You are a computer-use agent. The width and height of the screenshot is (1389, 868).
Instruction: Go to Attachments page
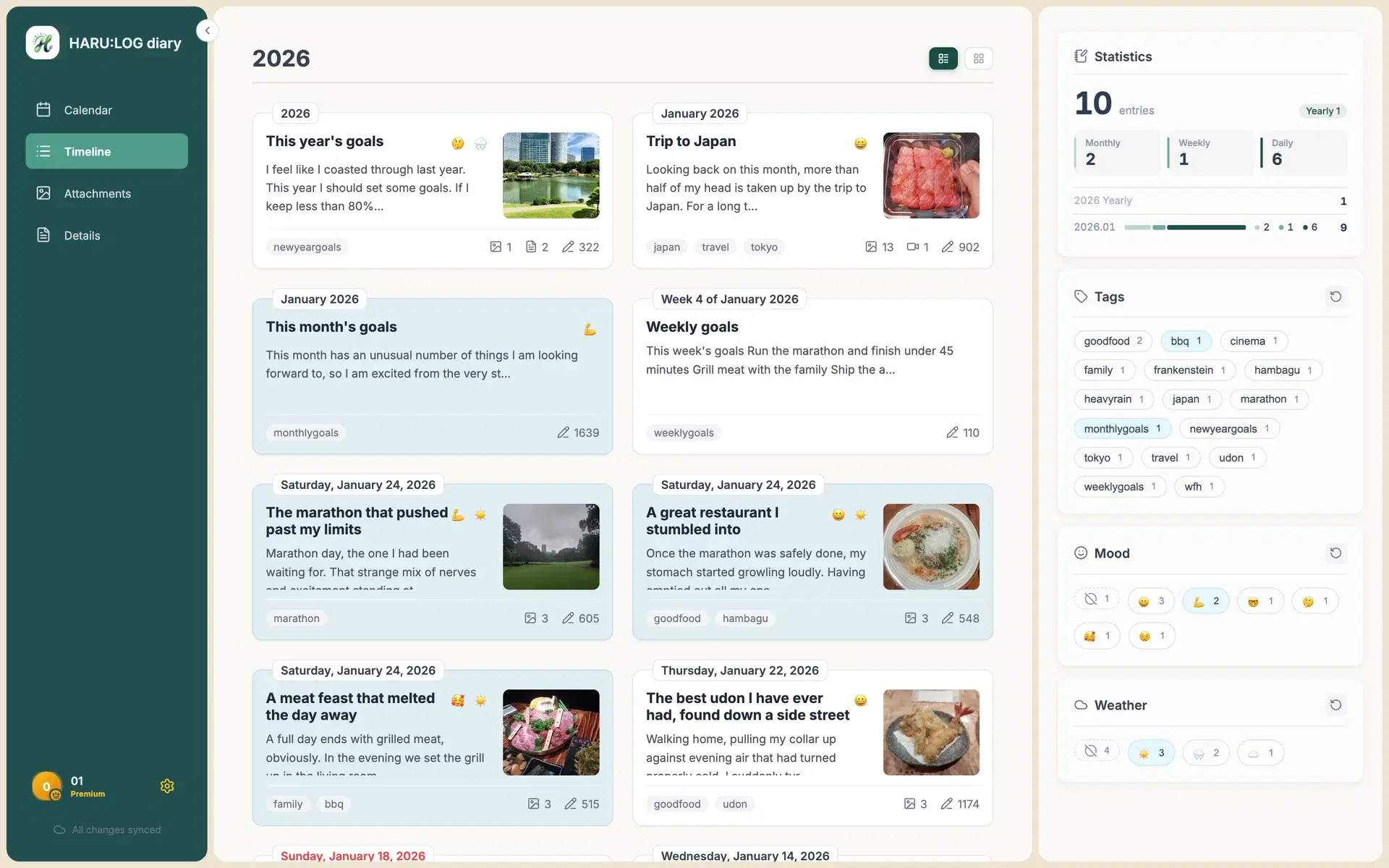click(106, 193)
